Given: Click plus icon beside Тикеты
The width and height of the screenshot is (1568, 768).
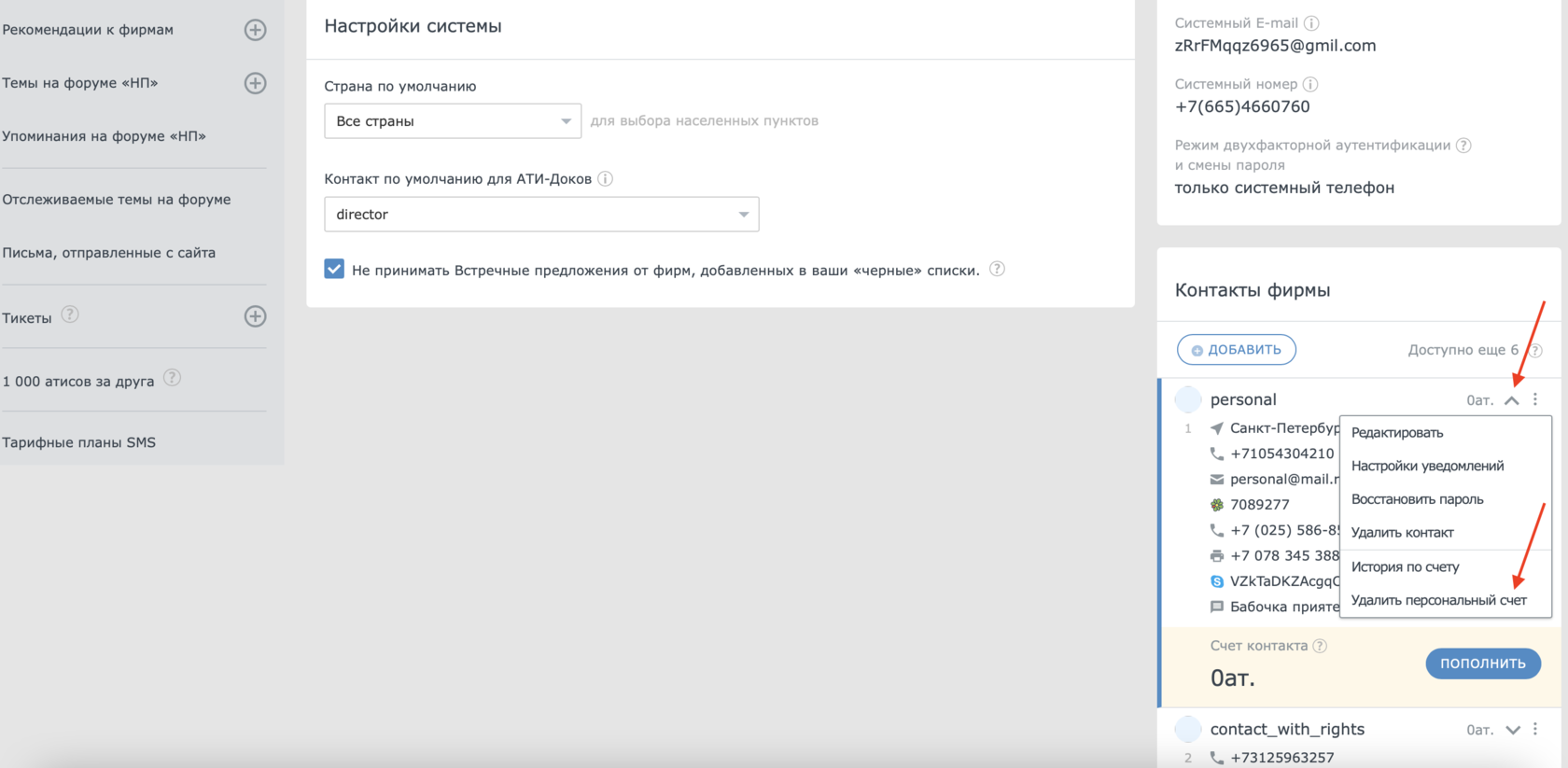Looking at the screenshot, I should tap(255, 316).
